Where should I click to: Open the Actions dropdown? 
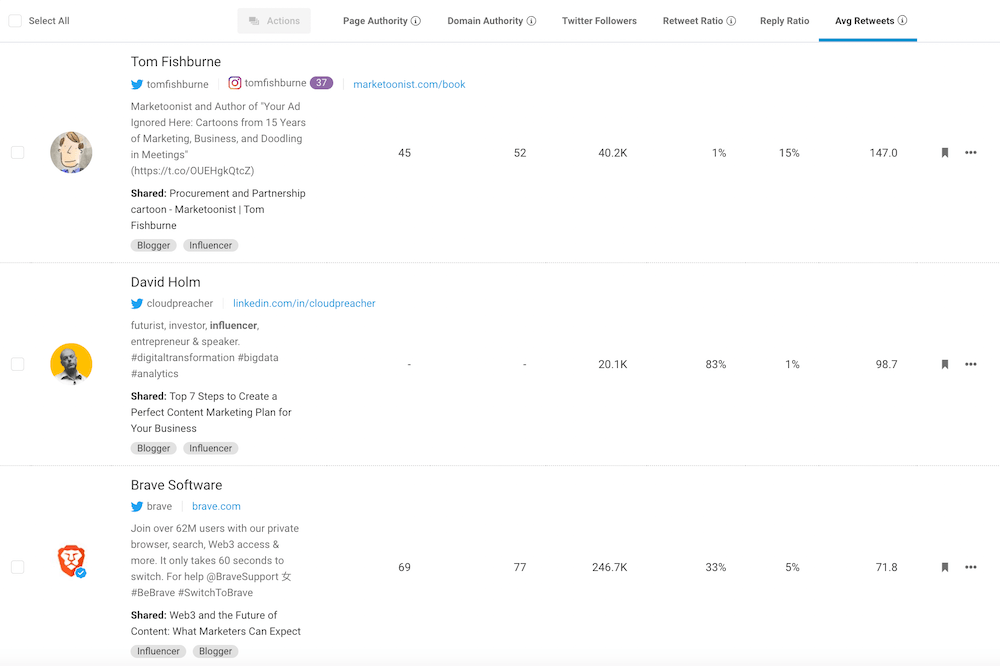[x=274, y=19]
